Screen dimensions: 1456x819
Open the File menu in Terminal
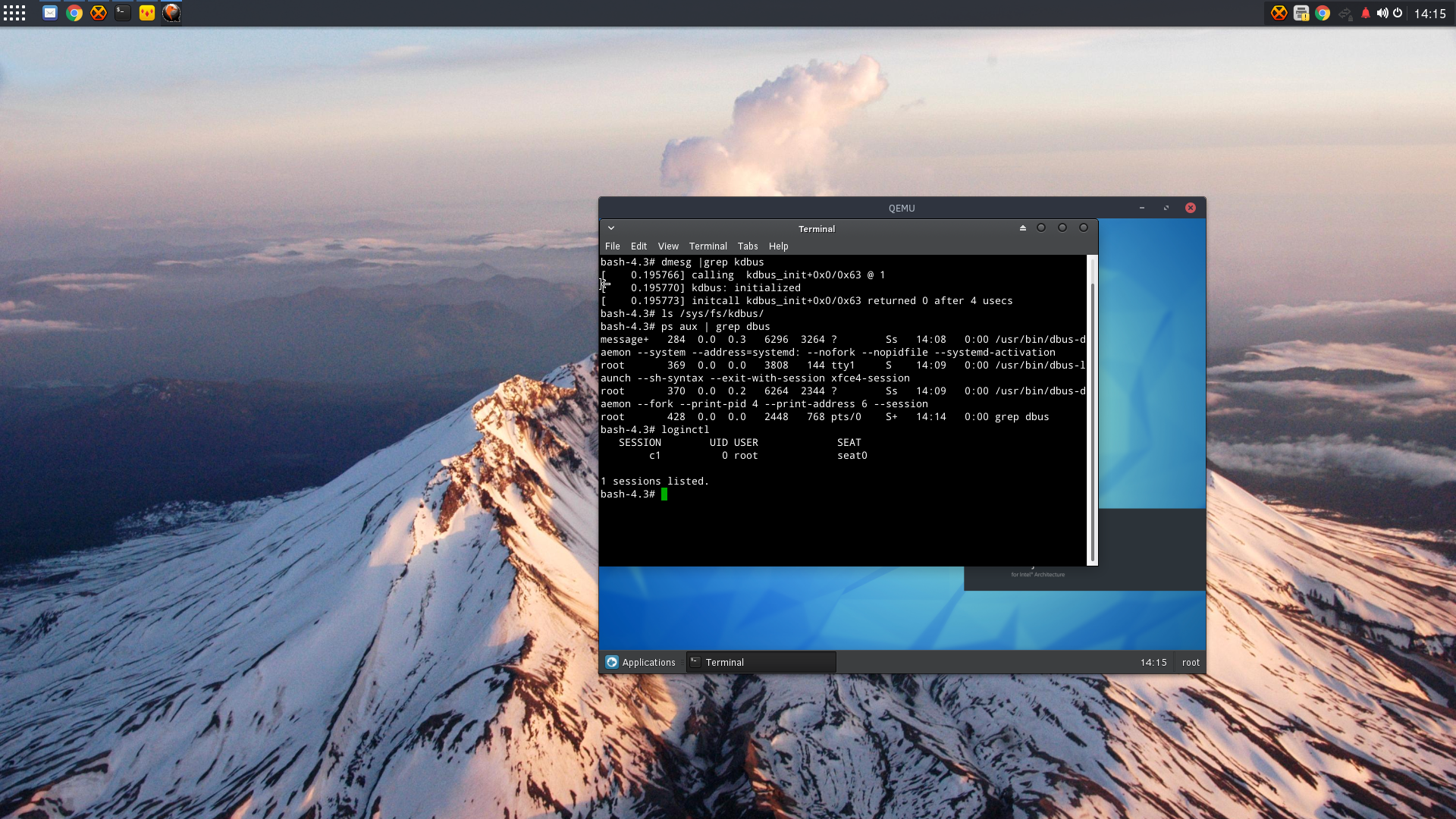(x=613, y=246)
